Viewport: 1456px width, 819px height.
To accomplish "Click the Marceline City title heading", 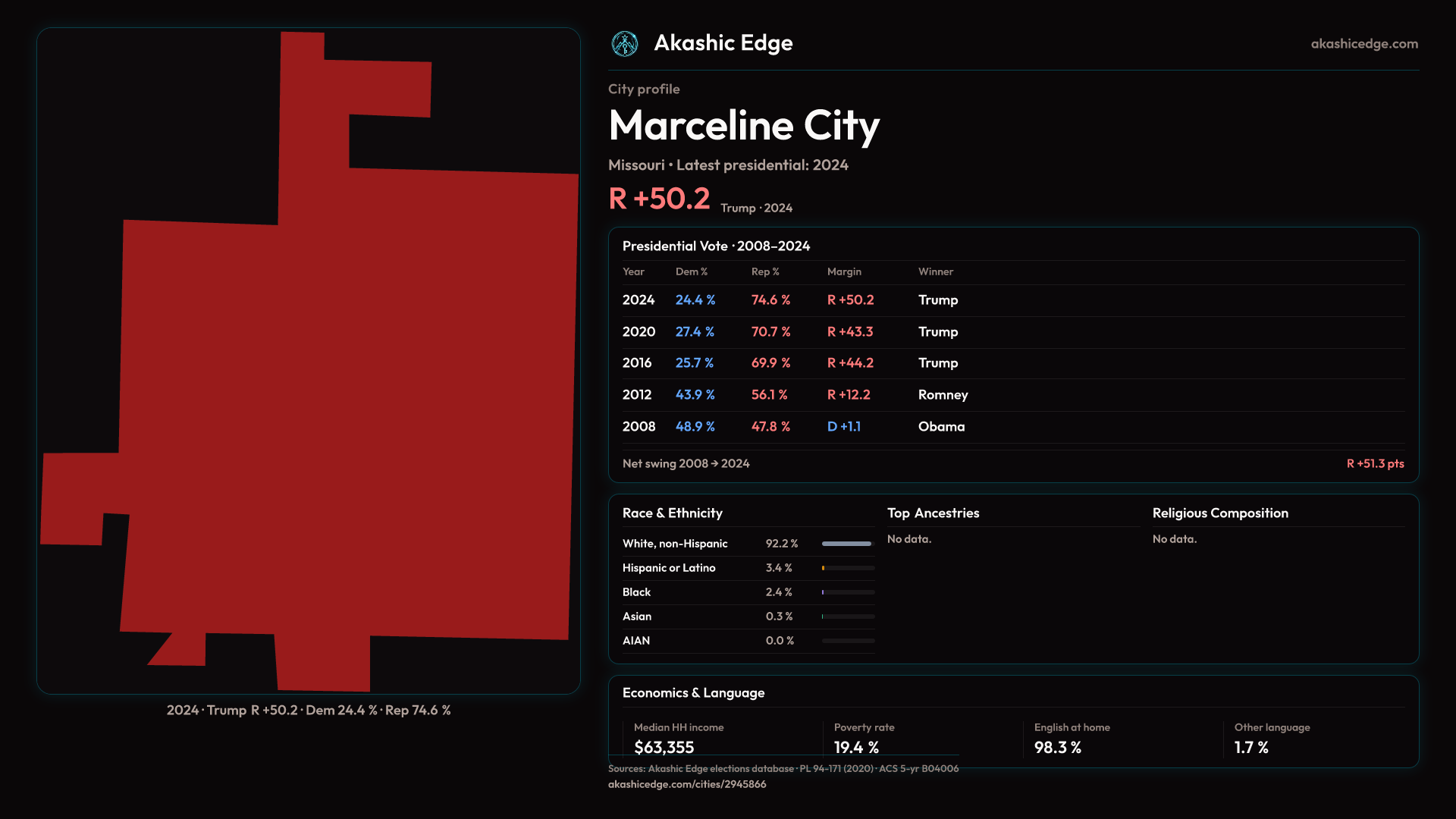I will click(743, 126).
